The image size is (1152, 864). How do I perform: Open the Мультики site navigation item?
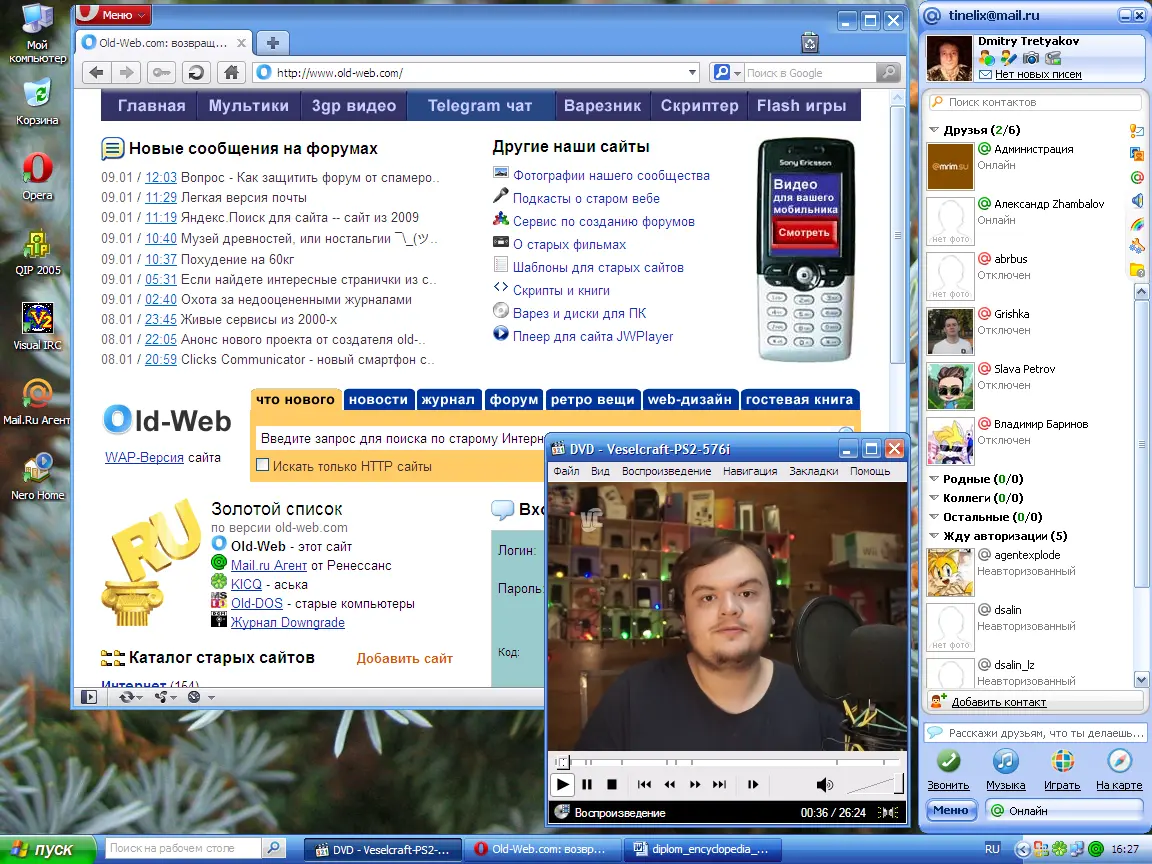[248, 106]
